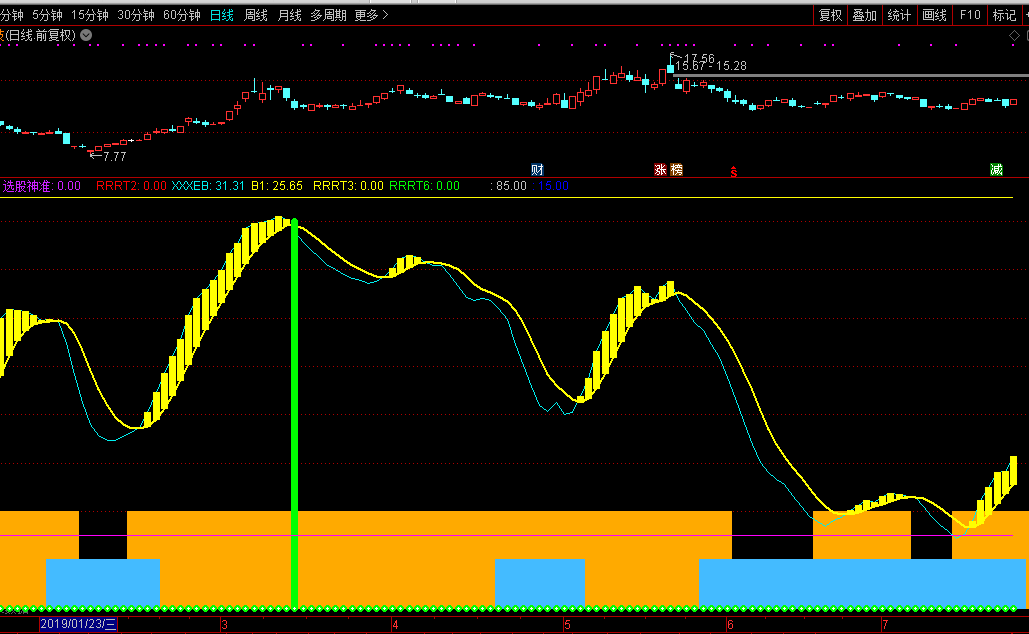Select the 60分钟 period tab
The image size is (1029, 634).
[x=181, y=15]
